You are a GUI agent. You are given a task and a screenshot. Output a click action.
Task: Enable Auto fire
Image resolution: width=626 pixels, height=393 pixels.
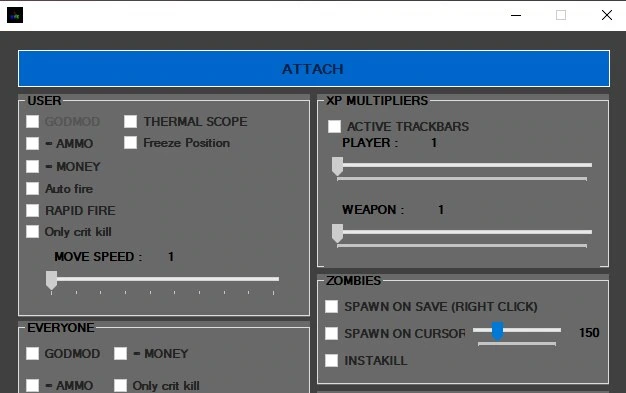pos(32,189)
